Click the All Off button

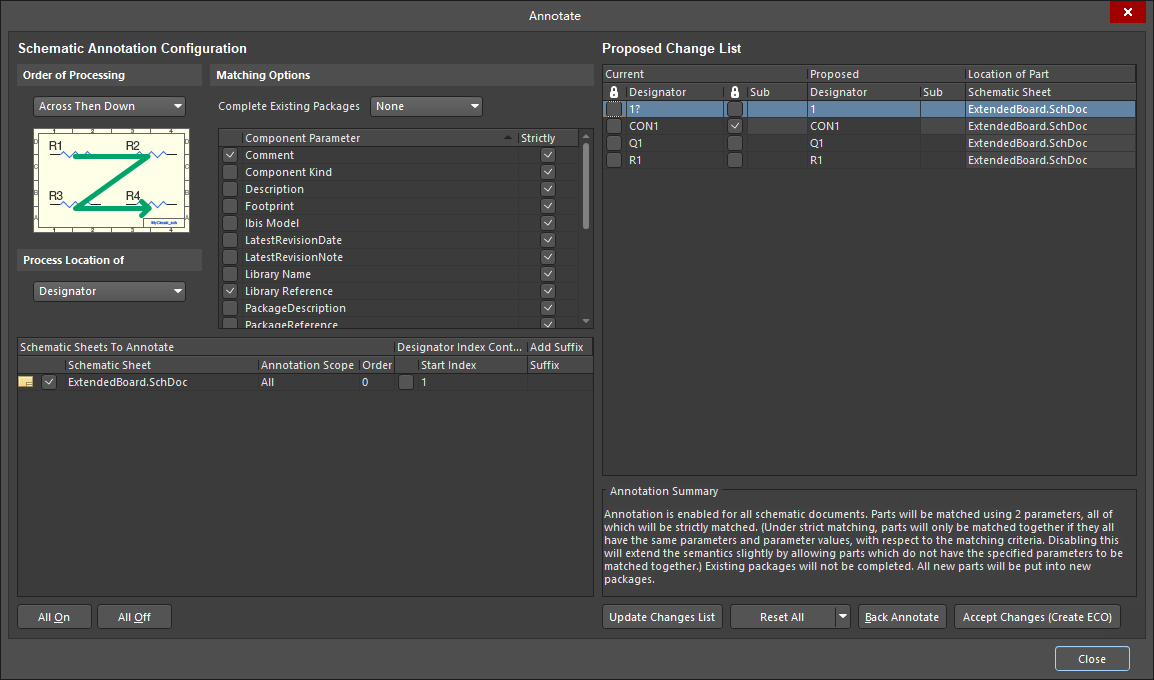[134, 617]
